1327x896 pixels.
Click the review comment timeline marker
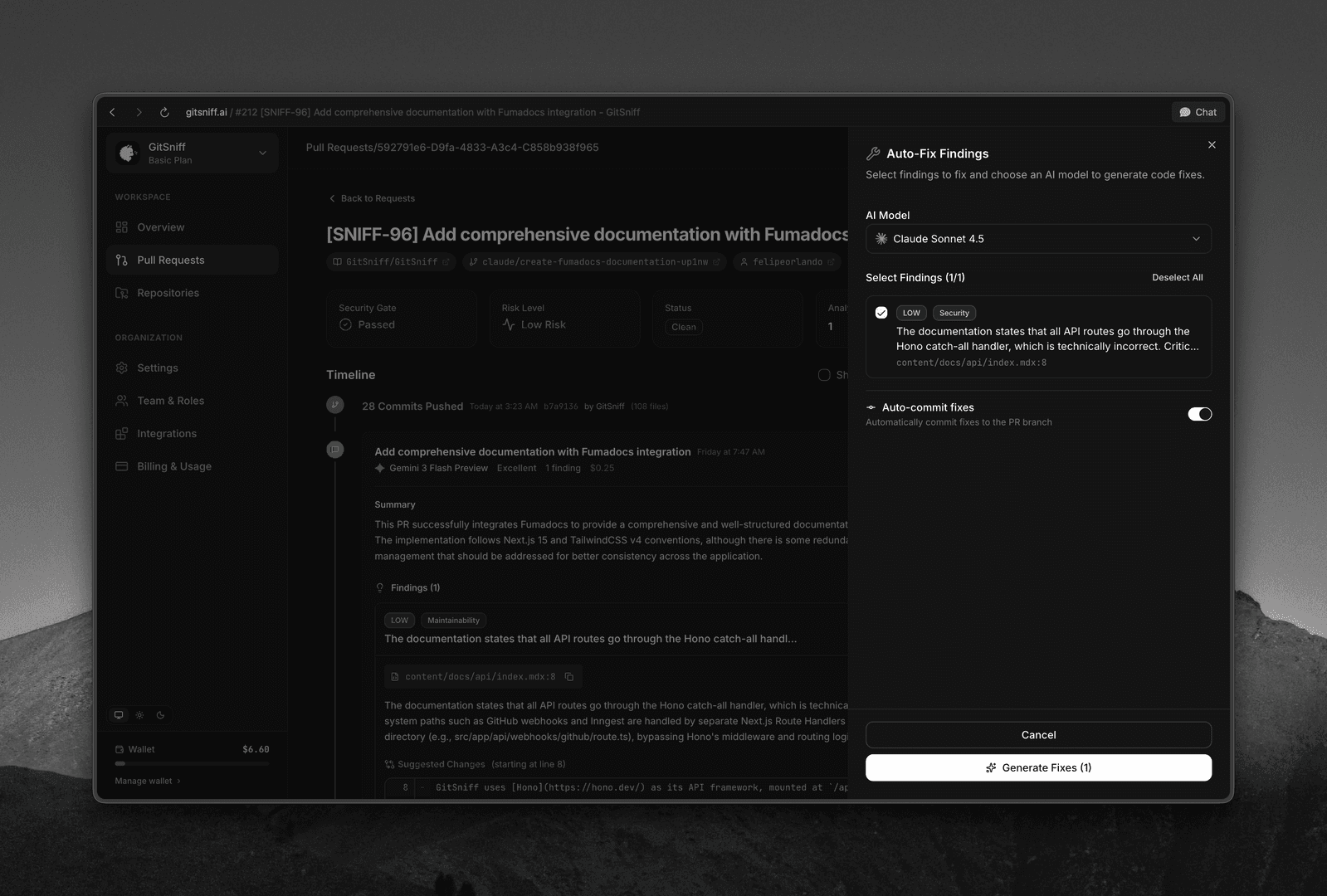pyautogui.click(x=335, y=450)
